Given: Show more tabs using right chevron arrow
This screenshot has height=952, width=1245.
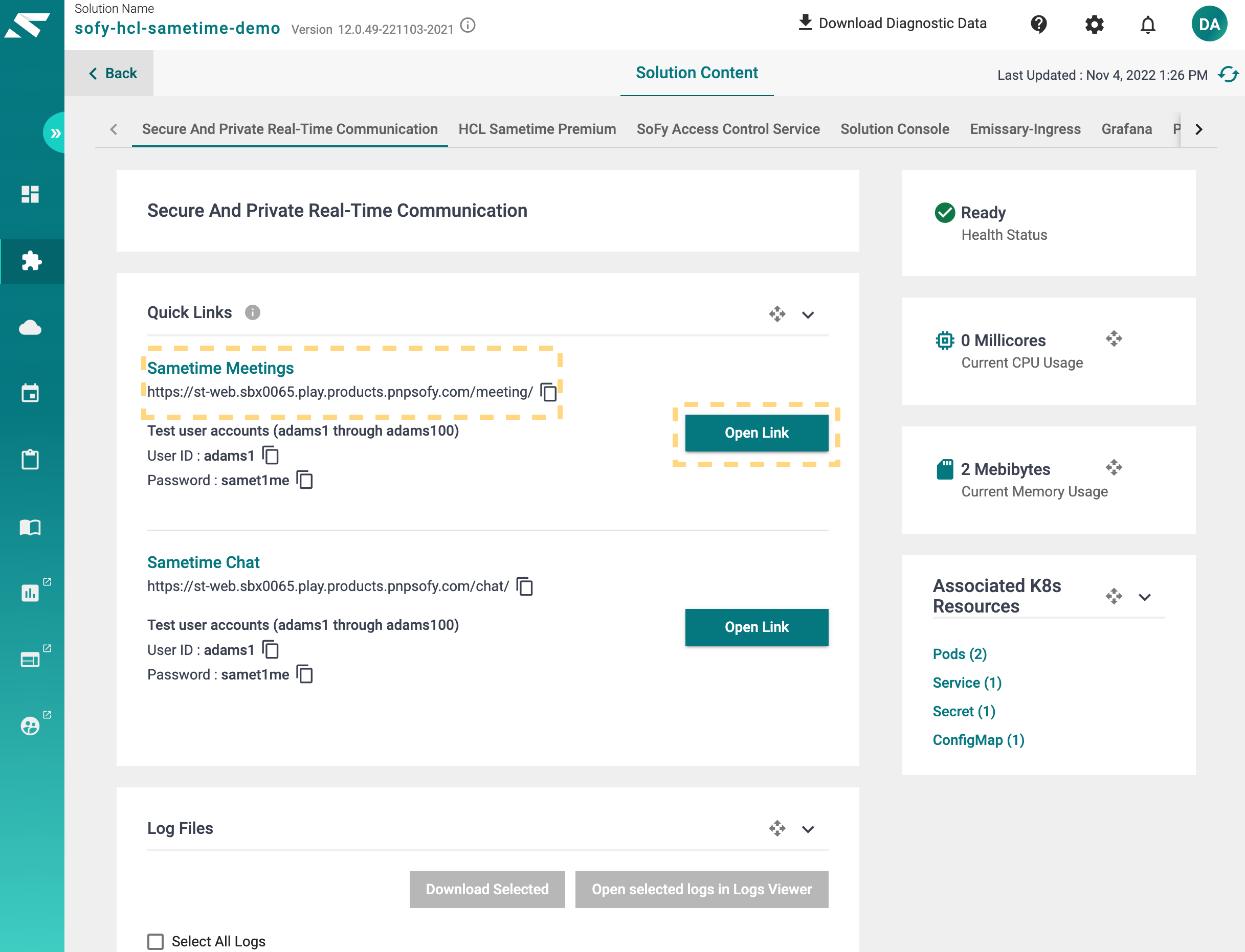Looking at the screenshot, I should pyautogui.click(x=1198, y=129).
